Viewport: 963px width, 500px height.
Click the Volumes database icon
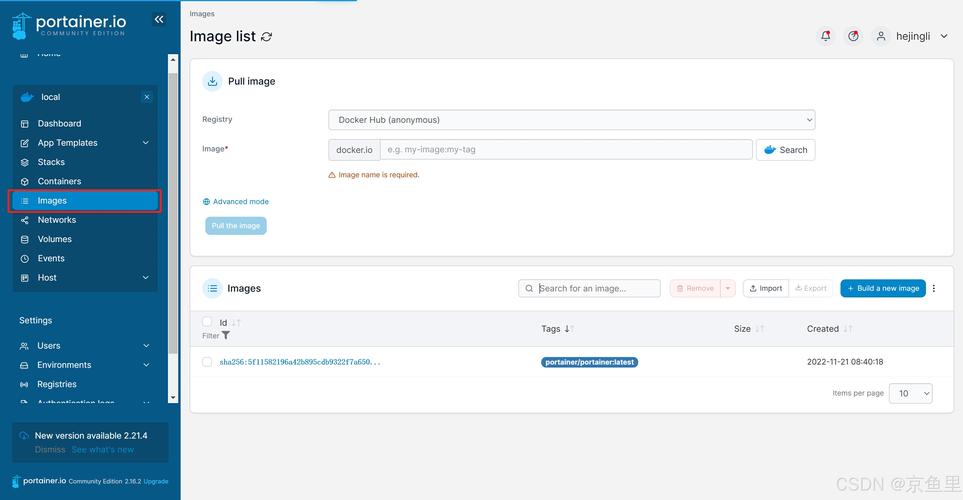25,239
